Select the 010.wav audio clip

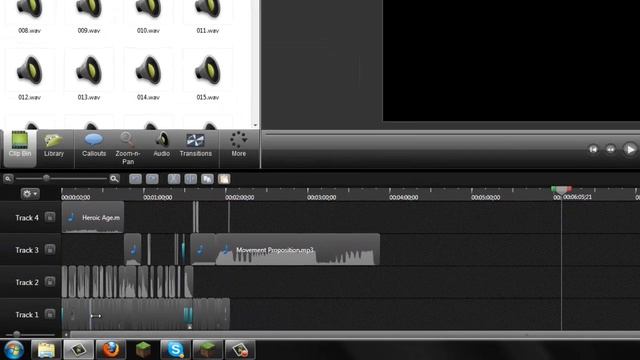[148, 17]
